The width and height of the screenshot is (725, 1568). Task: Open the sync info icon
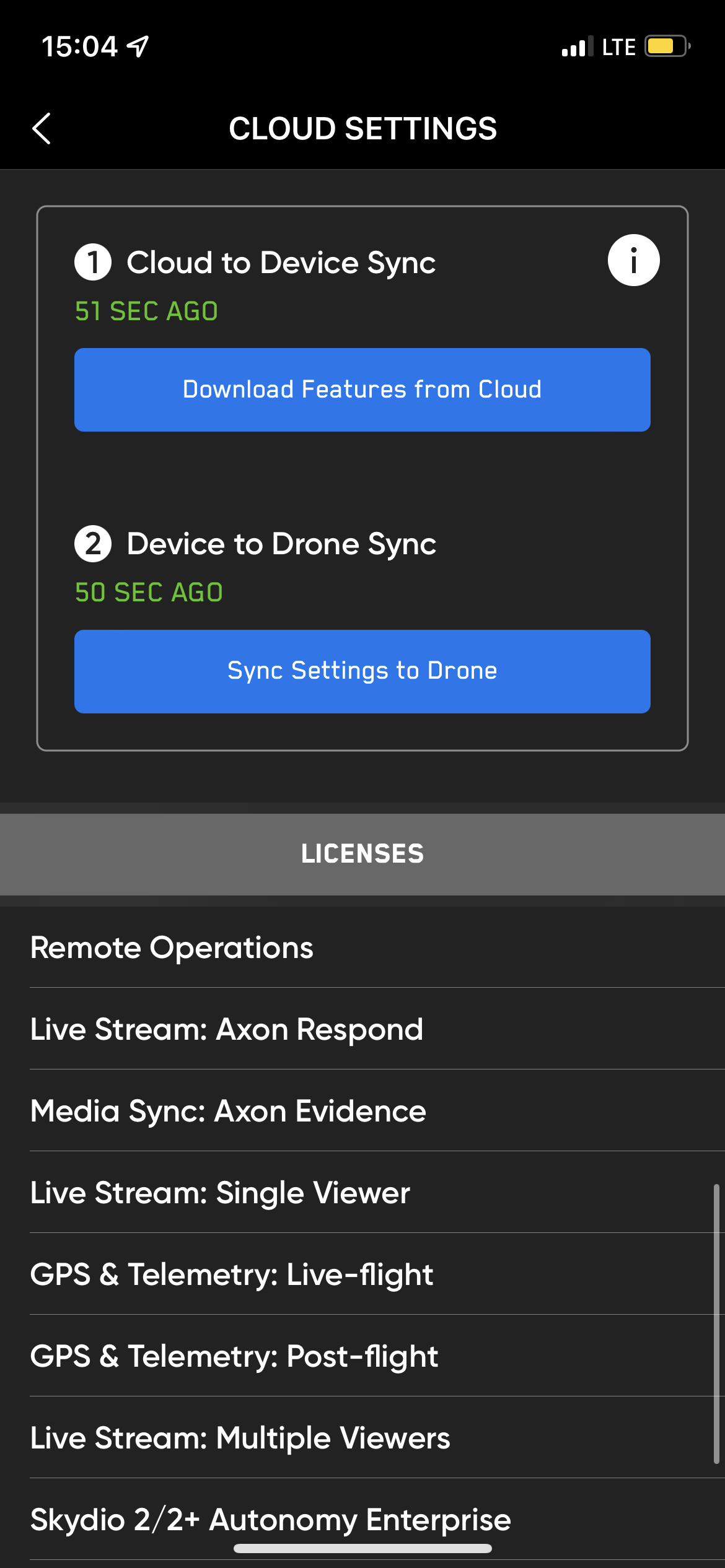coord(633,260)
